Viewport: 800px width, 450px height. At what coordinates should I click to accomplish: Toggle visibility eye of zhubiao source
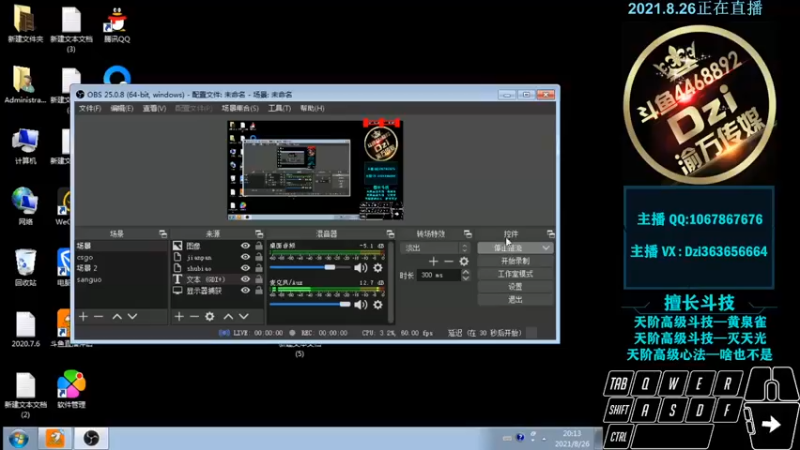coord(245,268)
